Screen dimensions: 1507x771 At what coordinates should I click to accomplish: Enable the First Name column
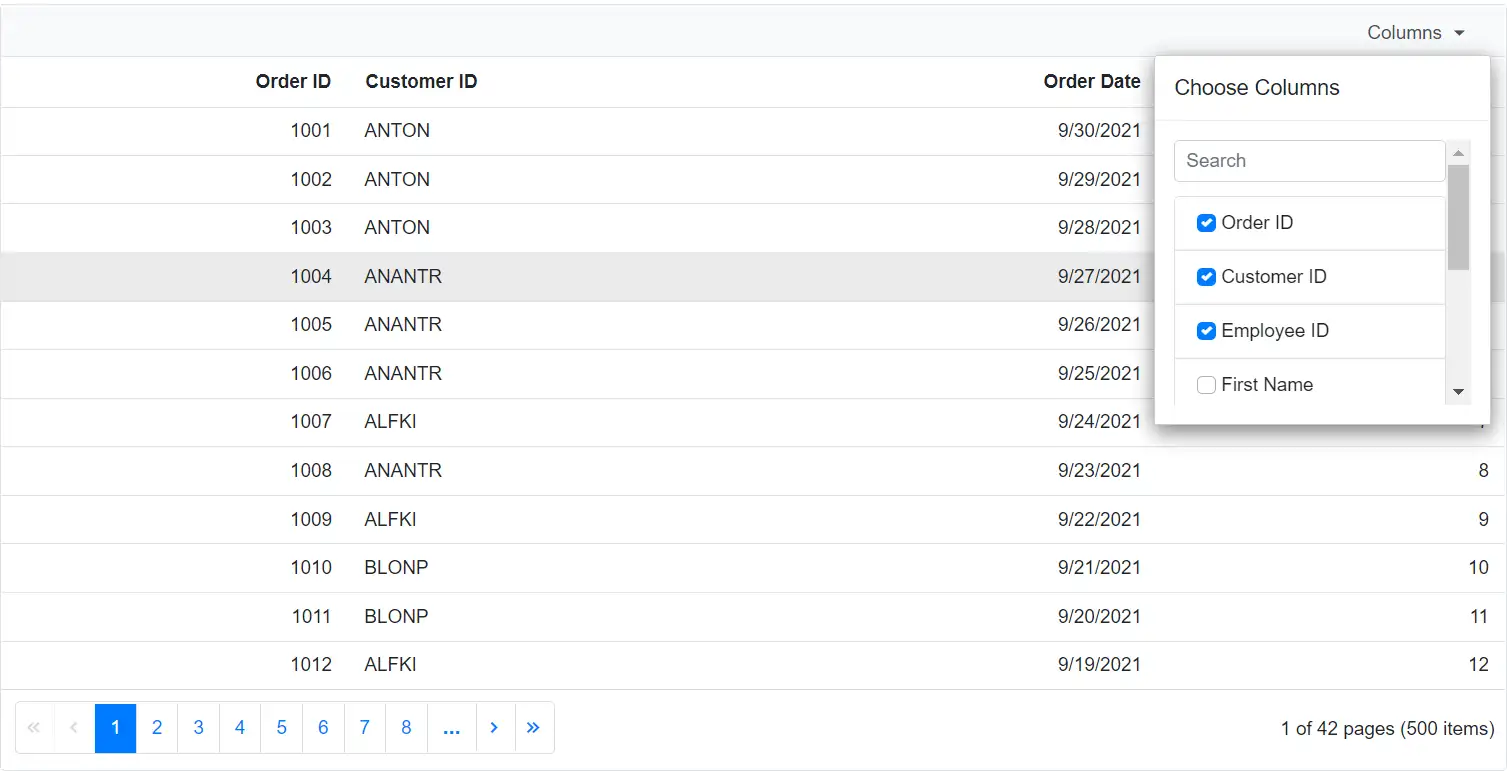[x=1206, y=384]
